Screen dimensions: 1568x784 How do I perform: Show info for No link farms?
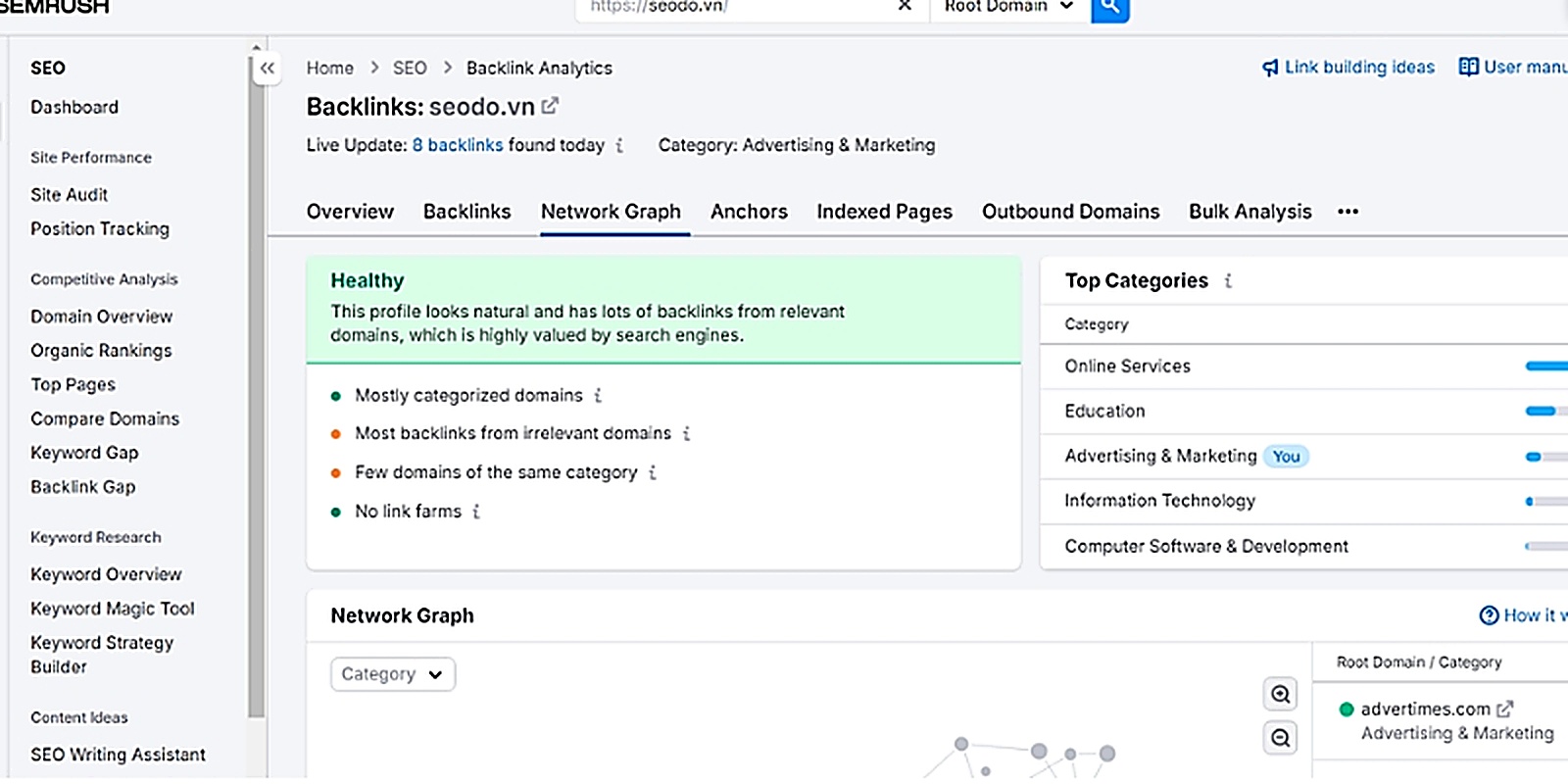(x=476, y=512)
